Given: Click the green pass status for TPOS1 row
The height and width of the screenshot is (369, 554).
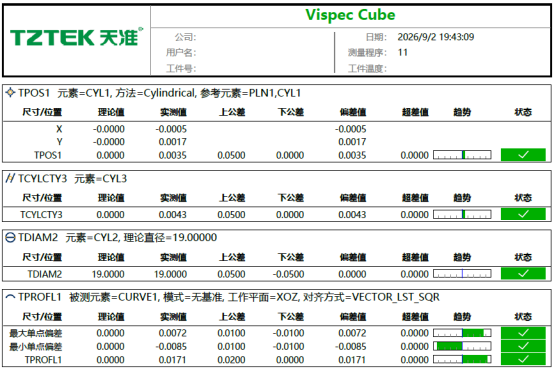Looking at the screenshot, I should pos(523,155).
